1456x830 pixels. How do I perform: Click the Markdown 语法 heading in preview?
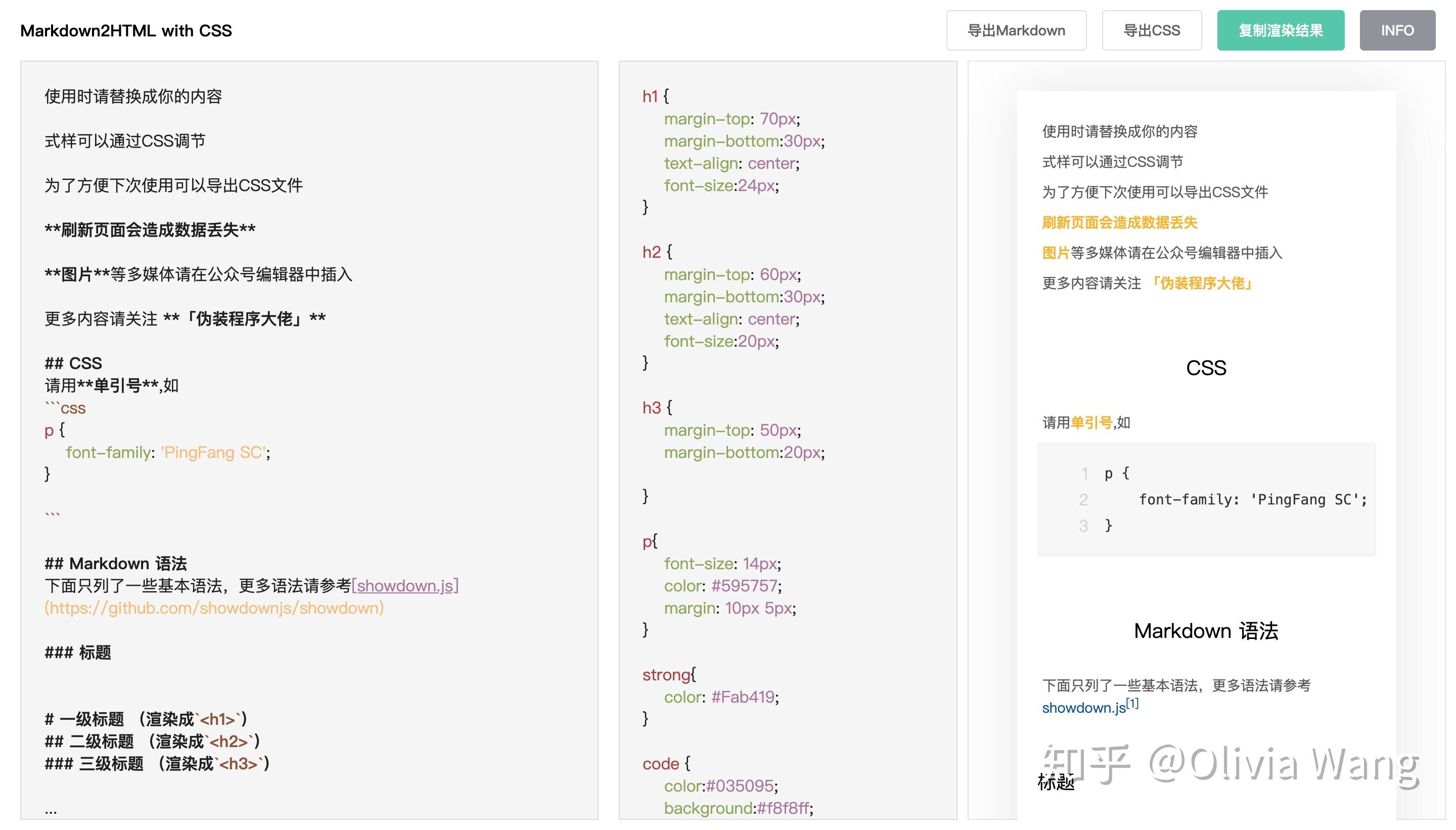coord(1206,630)
